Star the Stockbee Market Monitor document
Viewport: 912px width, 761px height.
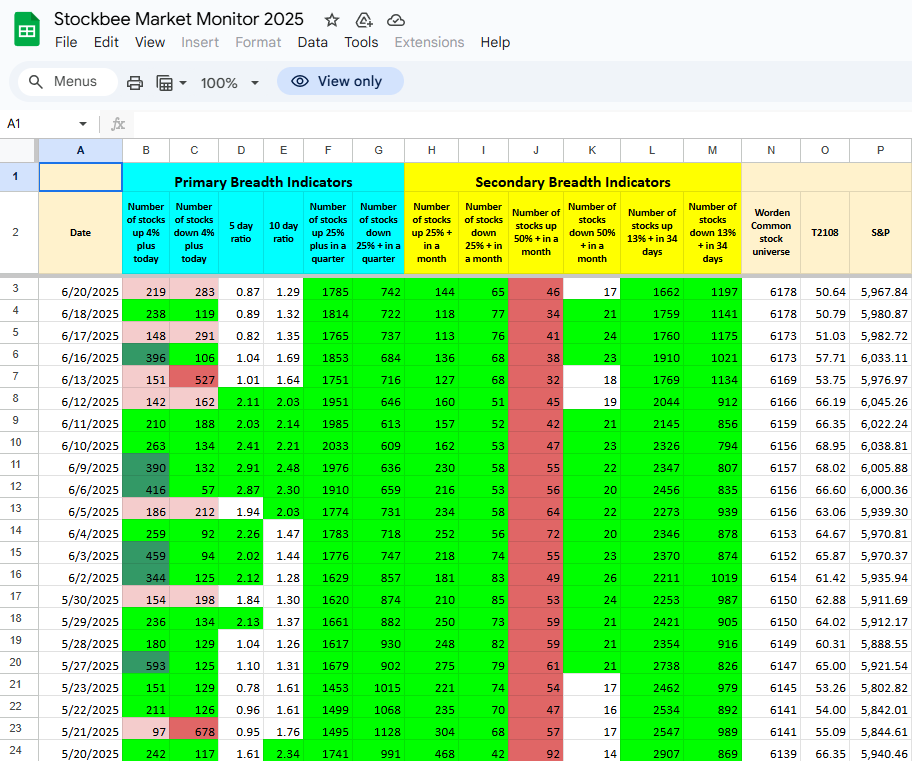click(x=332, y=20)
